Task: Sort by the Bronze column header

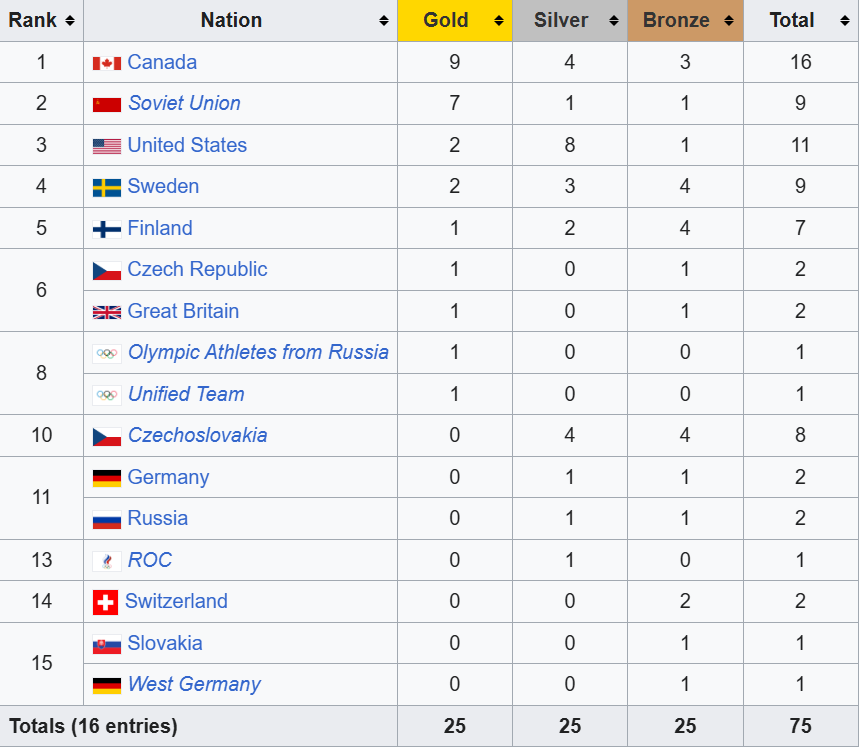Action: coord(677,20)
